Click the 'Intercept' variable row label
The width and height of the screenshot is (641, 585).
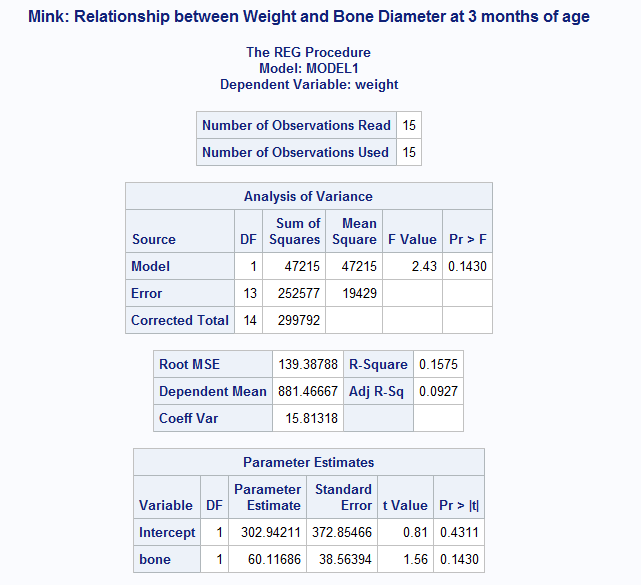click(167, 533)
